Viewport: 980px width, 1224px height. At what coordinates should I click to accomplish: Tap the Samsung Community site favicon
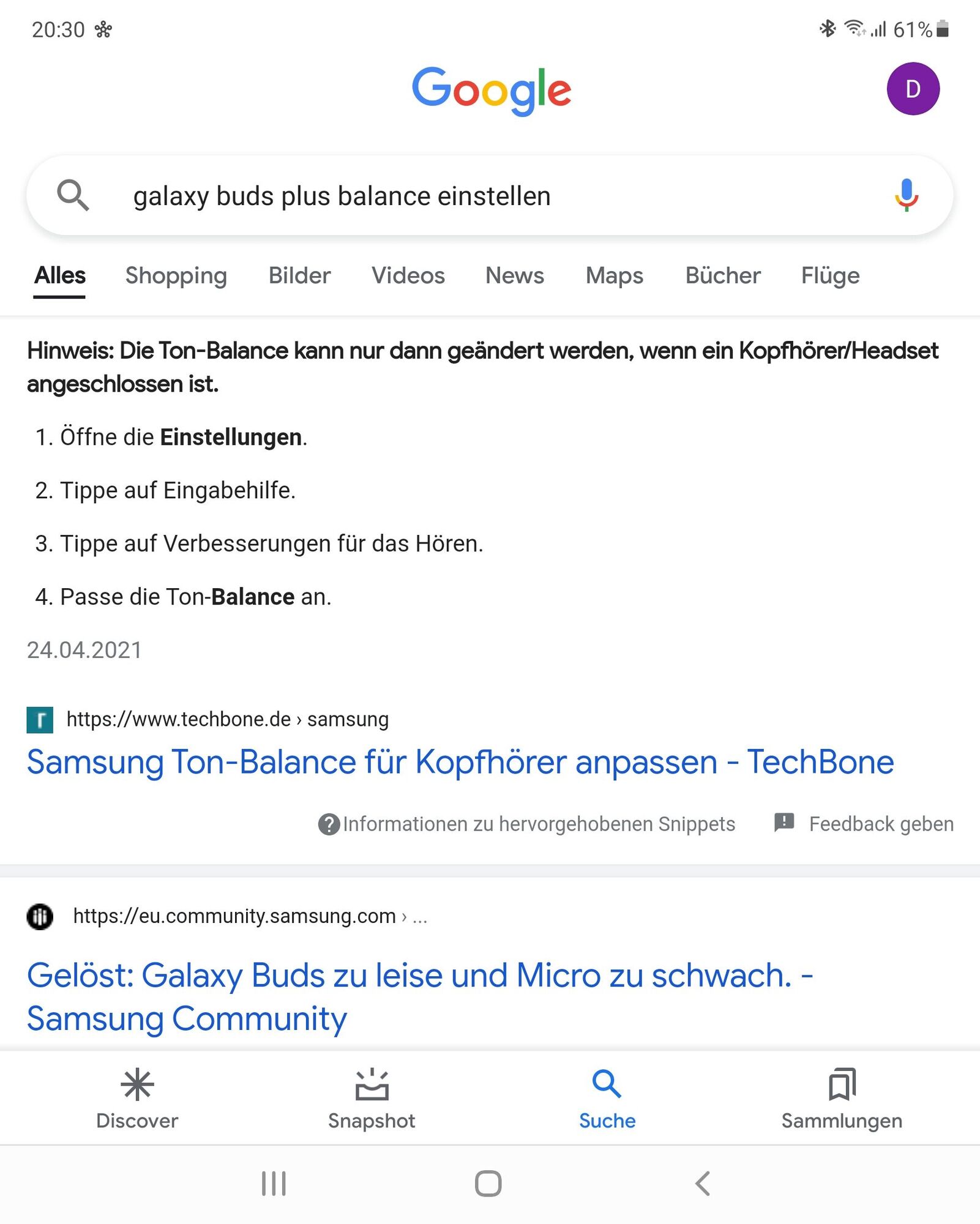pyautogui.click(x=39, y=916)
